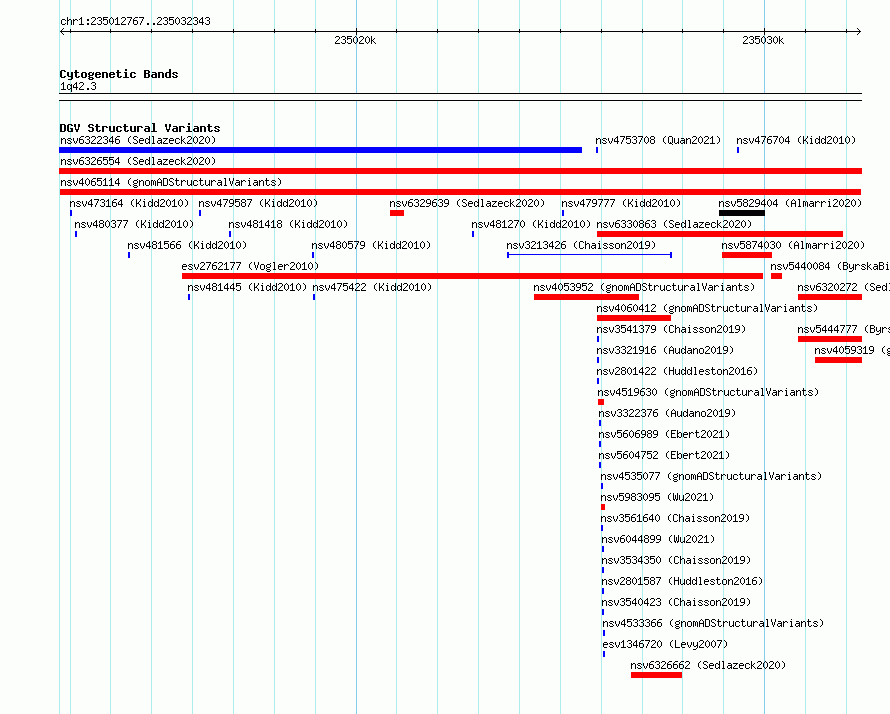This screenshot has height=714, width=890.
Task: Click the thin blue nsv3213426 span line
Action: pyautogui.click(x=590, y=255)
